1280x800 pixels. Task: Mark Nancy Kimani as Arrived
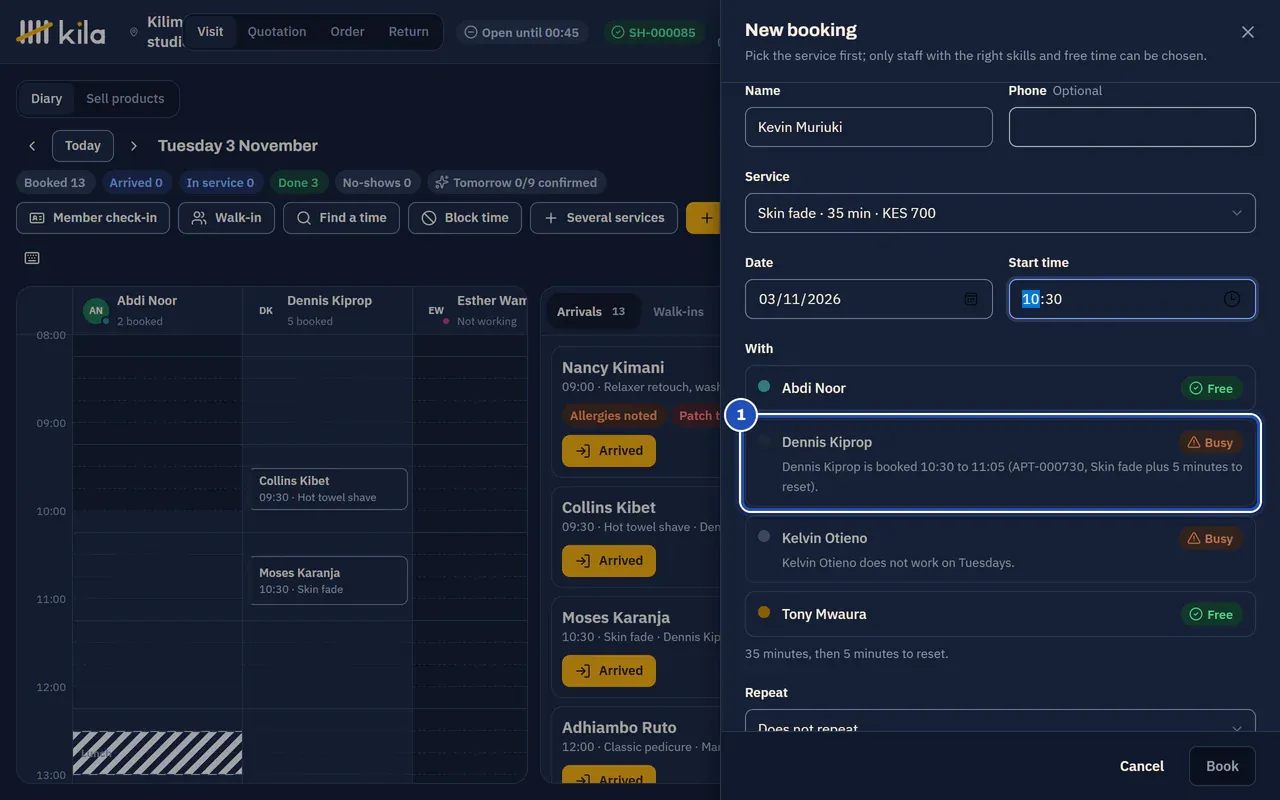click(x=609, y=451)
